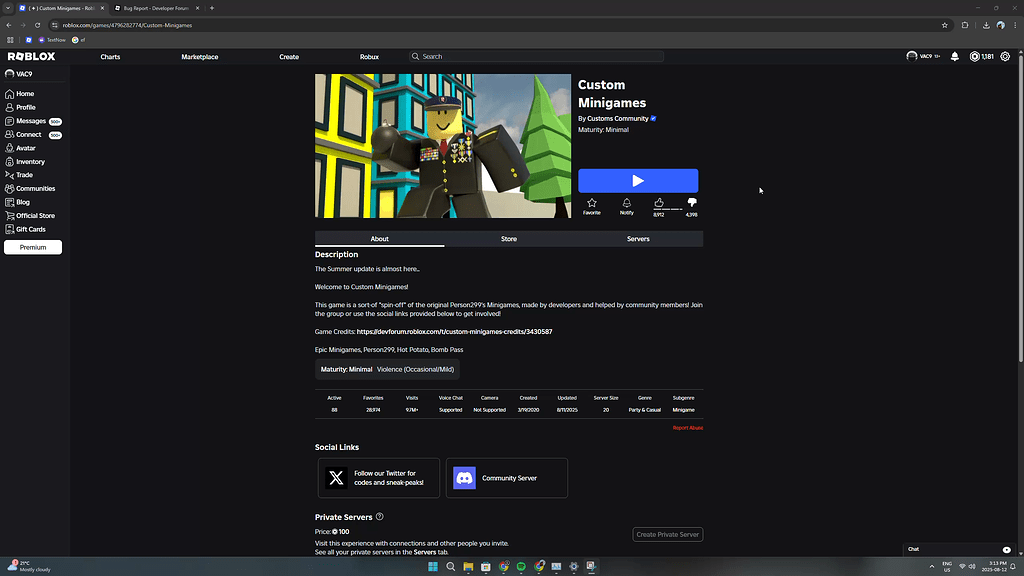
Task: Click the Notify bell icon
Action: (x=627, y=203)
